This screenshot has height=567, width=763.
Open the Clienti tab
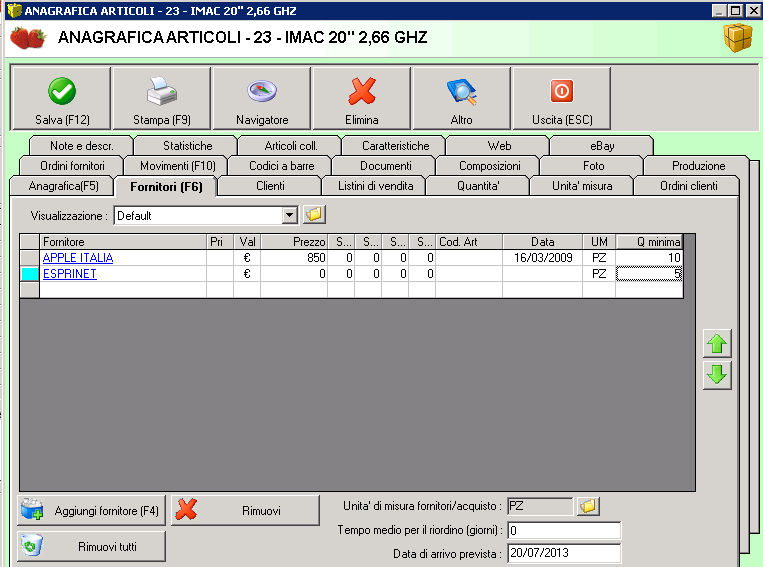tap(270, 186)
